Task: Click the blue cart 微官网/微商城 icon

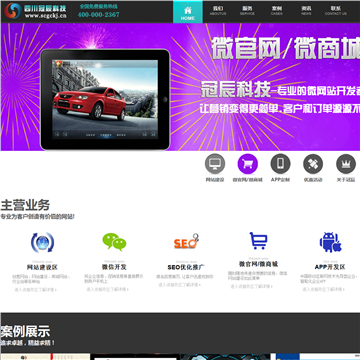Action: [258, 241]
